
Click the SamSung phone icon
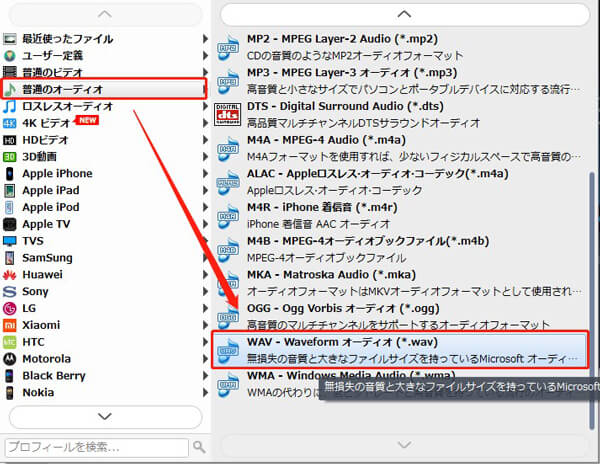click(x=10, y=258)
